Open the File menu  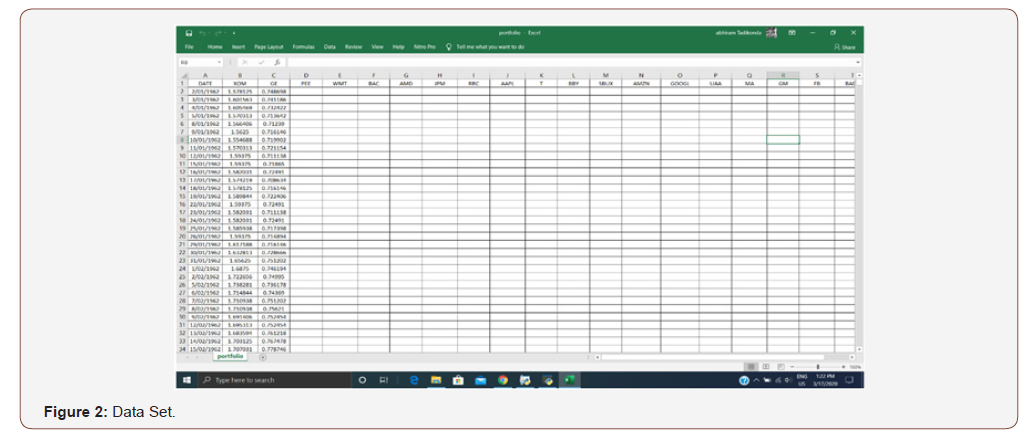[x=188, y=47]
